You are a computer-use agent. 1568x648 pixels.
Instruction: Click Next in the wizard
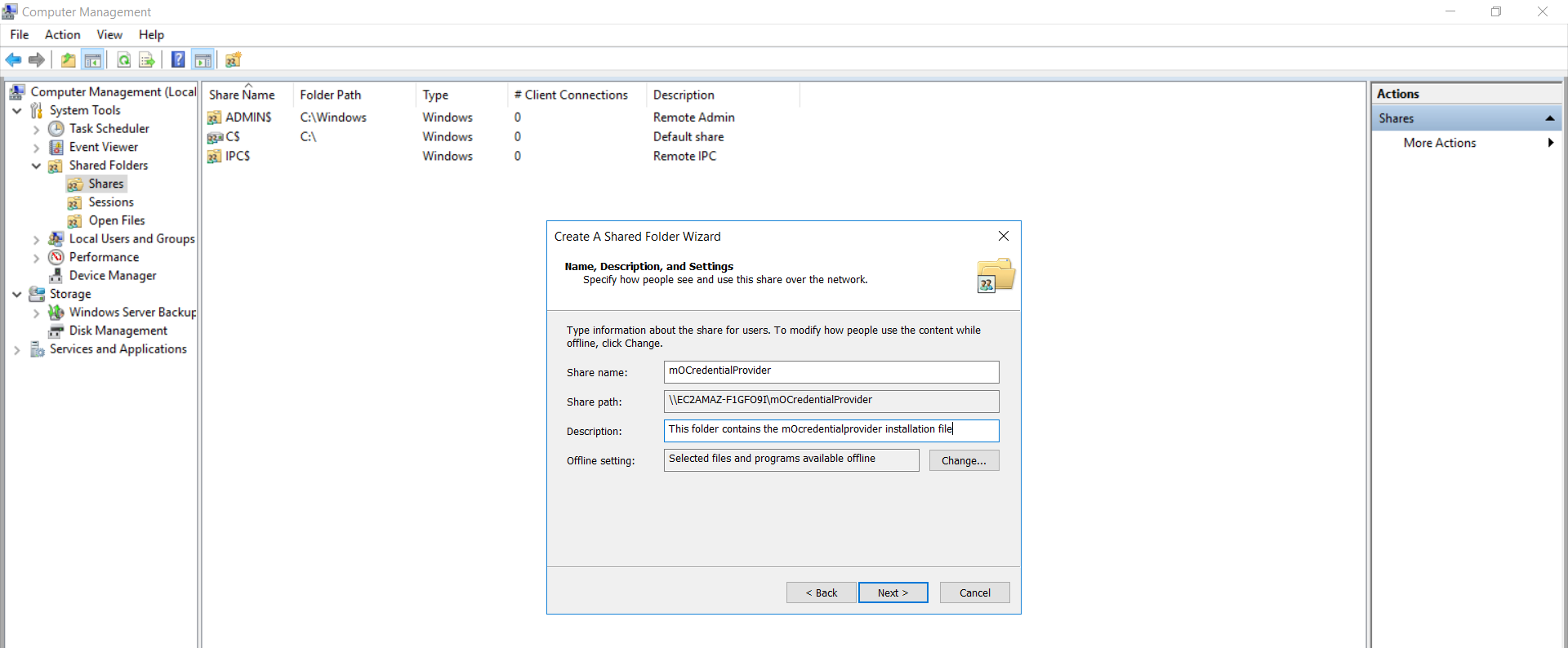click(893, 593)
